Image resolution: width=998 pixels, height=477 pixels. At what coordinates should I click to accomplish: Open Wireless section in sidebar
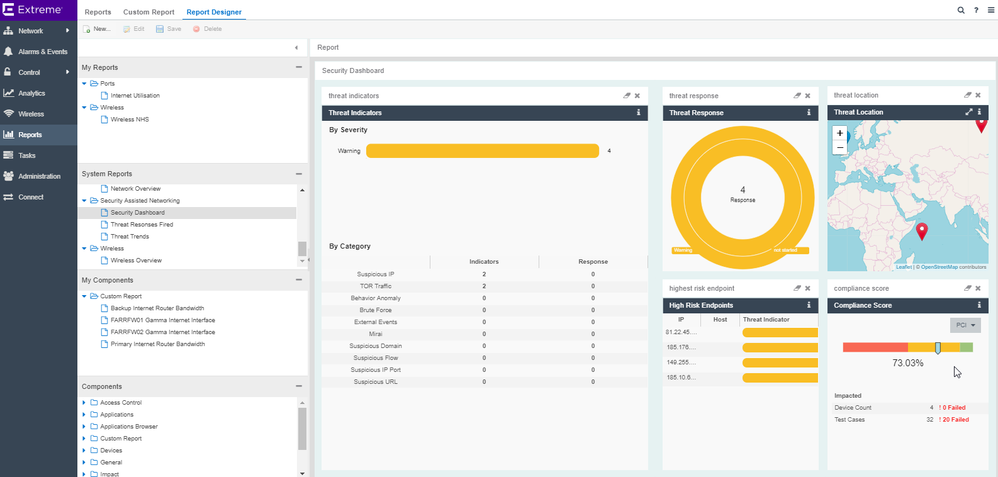click(38, 114)
